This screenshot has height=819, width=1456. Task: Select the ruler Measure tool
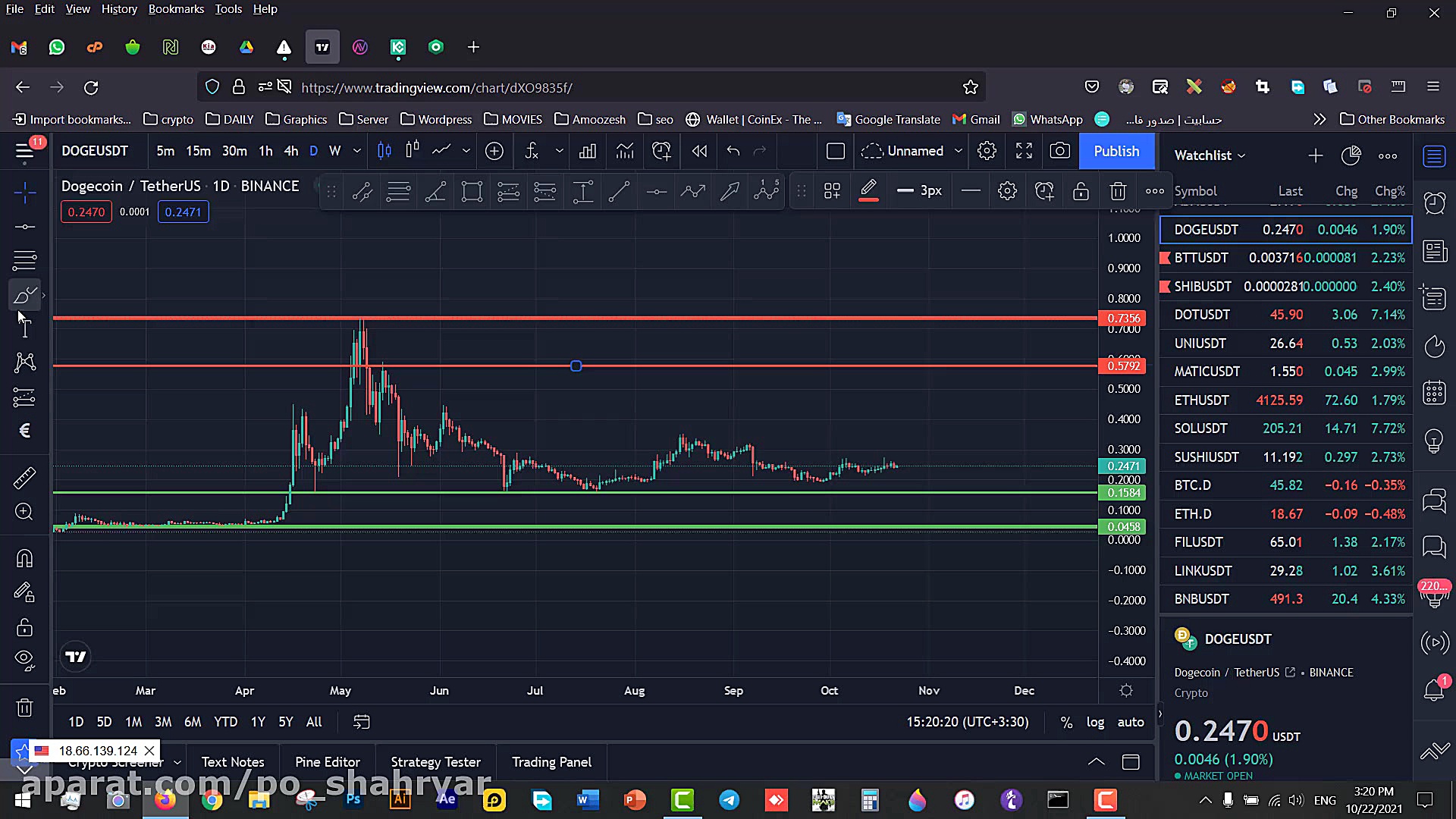pos(24,478)
